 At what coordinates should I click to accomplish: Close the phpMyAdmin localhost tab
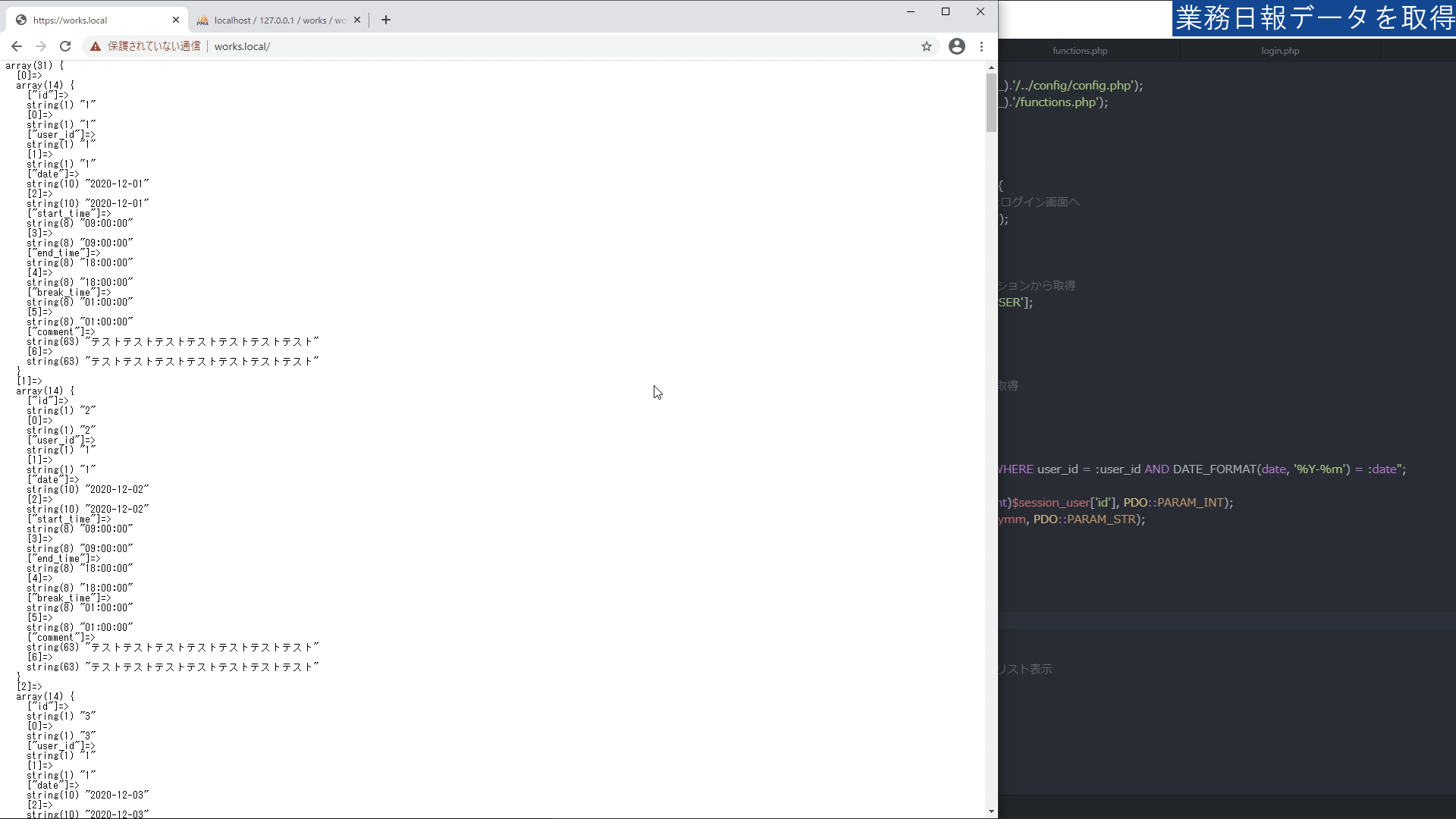[357, 20]
